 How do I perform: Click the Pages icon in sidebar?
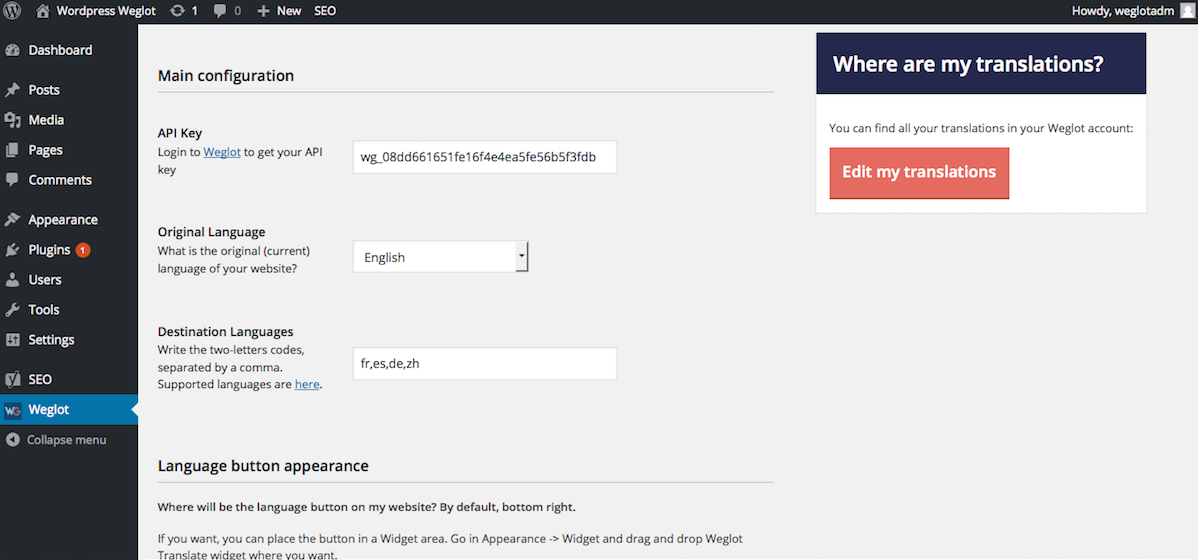(x=12, y=150)
